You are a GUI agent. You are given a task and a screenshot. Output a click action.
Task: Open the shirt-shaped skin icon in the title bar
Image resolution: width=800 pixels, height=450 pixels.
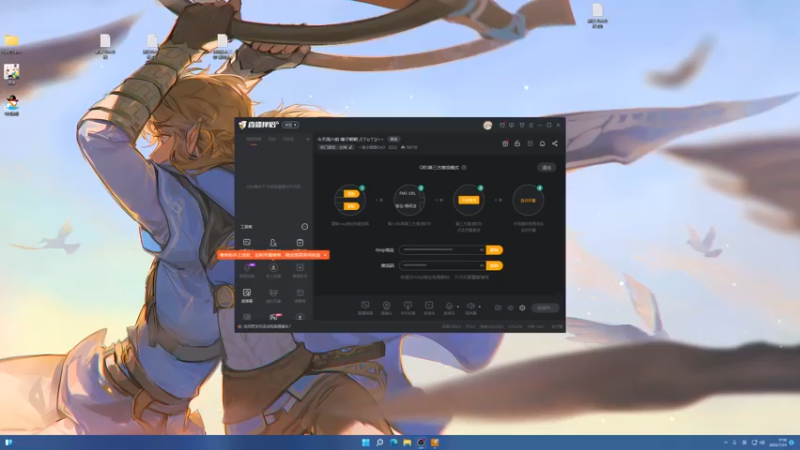pyautogui.click(x=521, y=125)
